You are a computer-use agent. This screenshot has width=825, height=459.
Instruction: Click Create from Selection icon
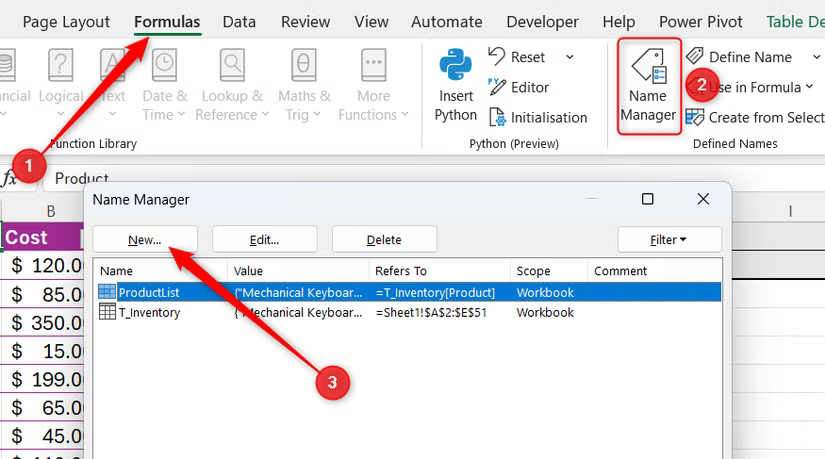click(695, 117)
